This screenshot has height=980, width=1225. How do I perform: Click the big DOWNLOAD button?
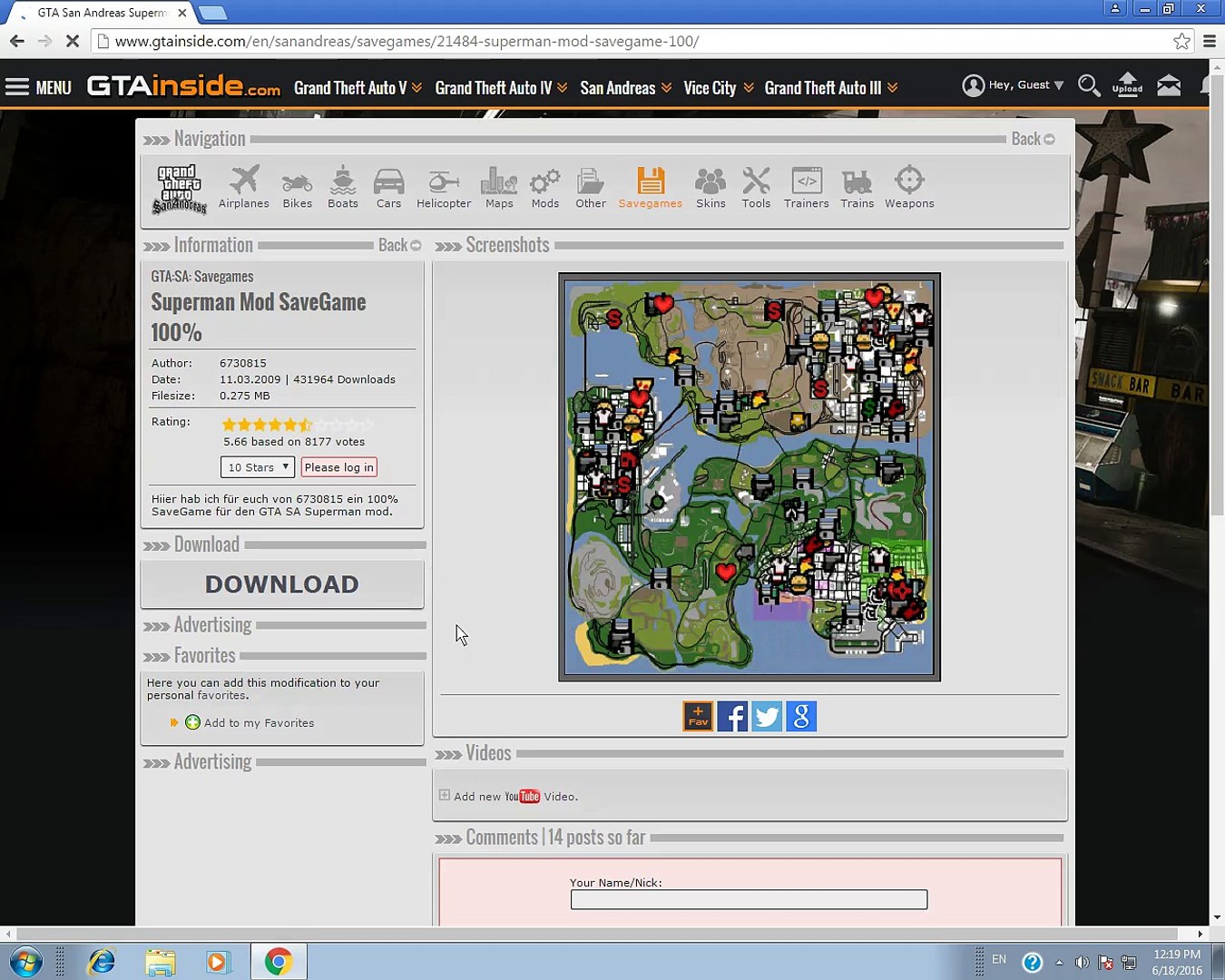click(282, 584)
